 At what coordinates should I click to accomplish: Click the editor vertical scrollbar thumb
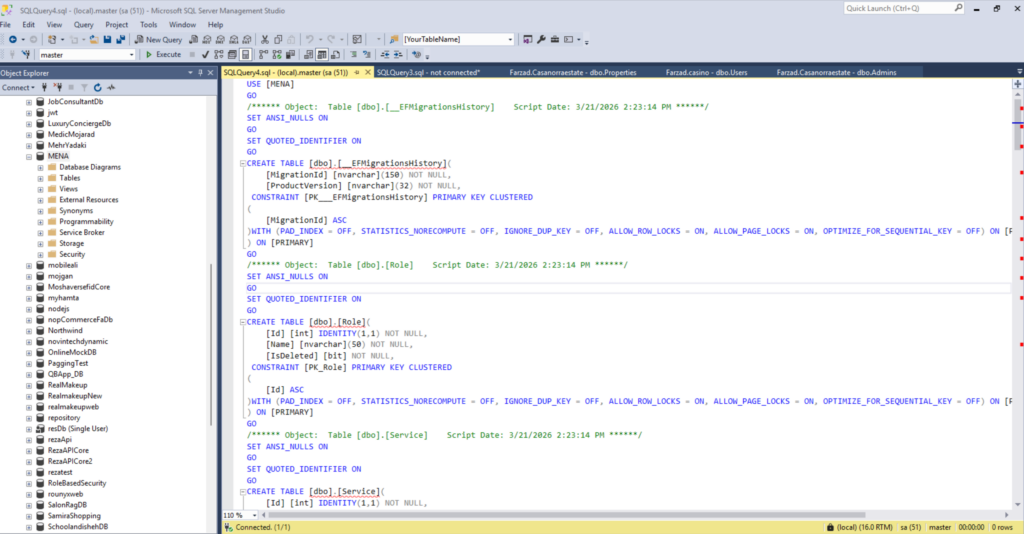click(x=1017, y=124)
